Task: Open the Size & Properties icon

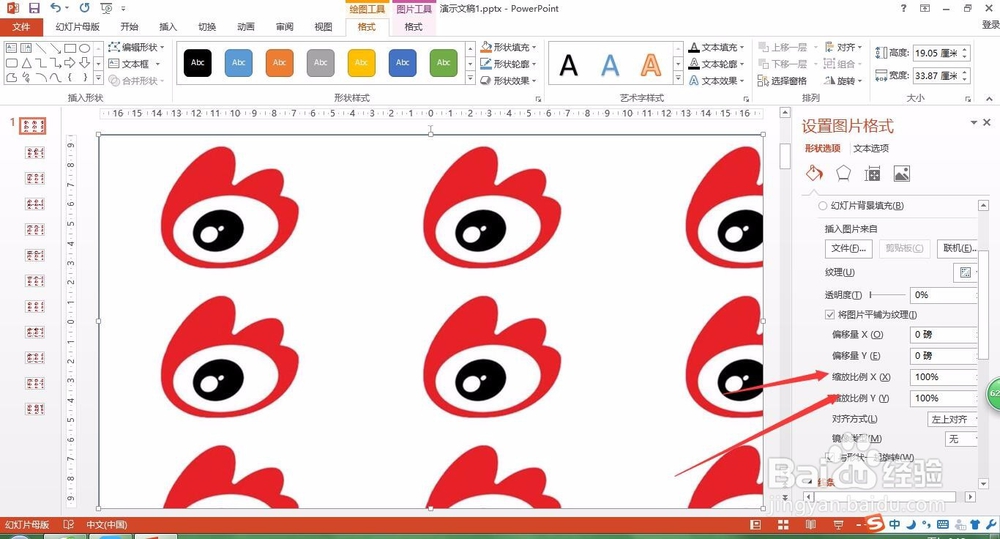Action: click(872, 174)
